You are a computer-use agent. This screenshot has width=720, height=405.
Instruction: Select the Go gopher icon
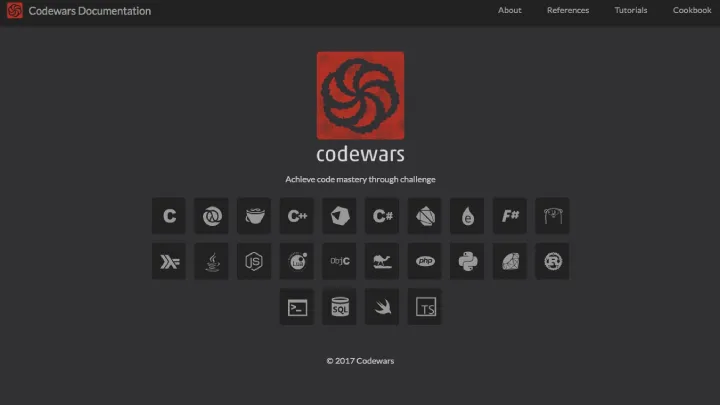coord(552,216)
